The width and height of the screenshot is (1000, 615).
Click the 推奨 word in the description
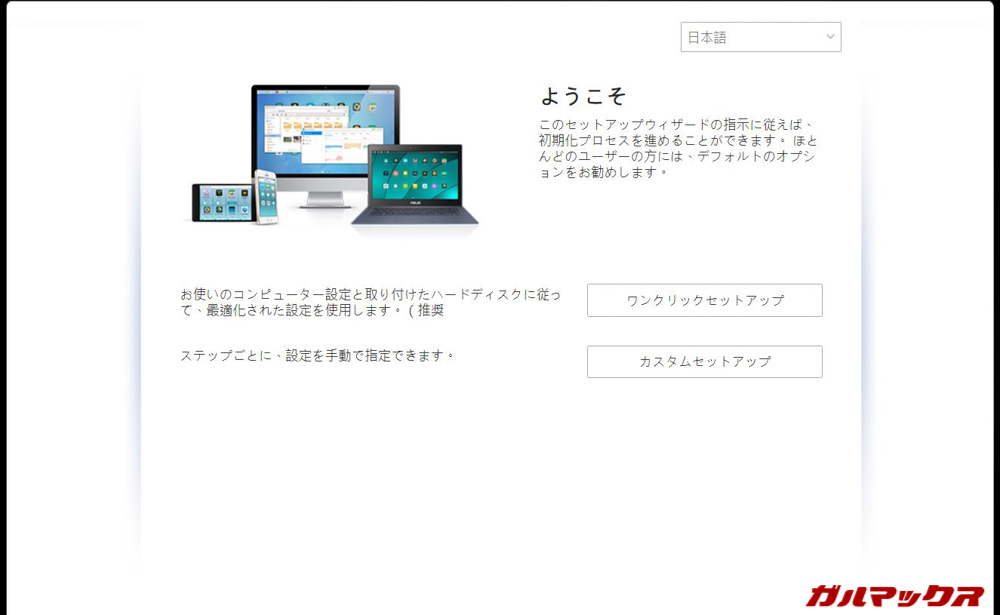tap(430, 311)
